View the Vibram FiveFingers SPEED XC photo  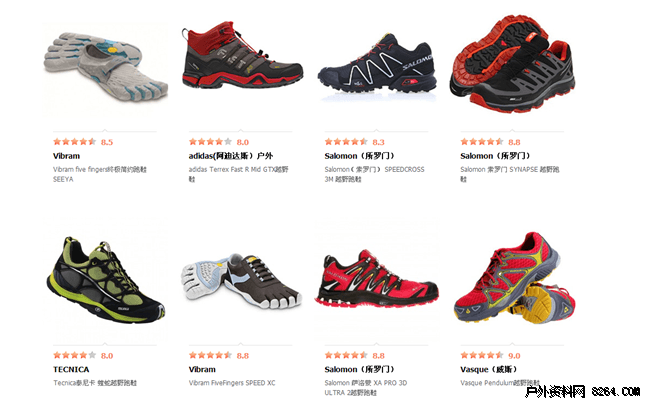pyautogui.click(x=242, y=281)
